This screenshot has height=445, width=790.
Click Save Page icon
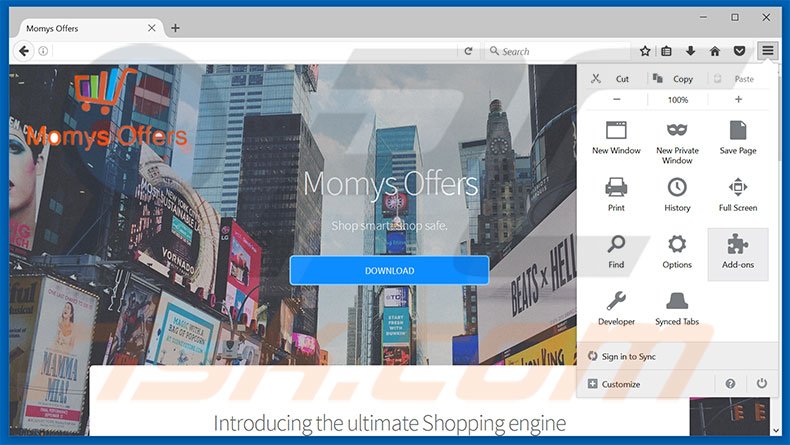pos(738,131)
